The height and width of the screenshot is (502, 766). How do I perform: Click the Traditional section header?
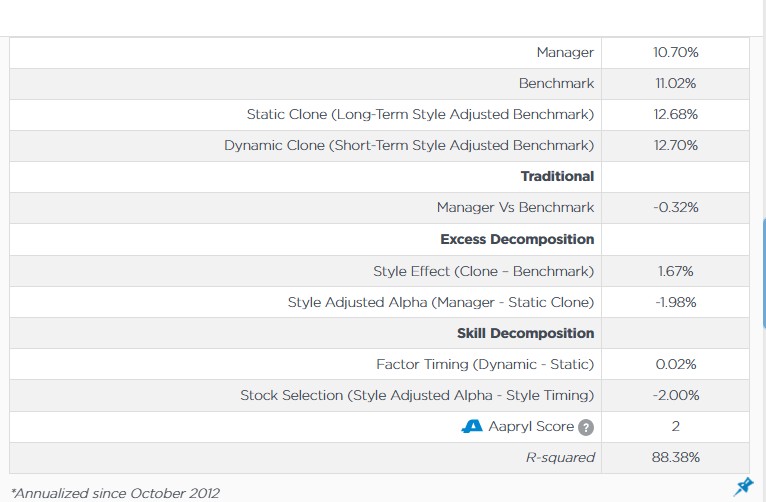[557, 176]
